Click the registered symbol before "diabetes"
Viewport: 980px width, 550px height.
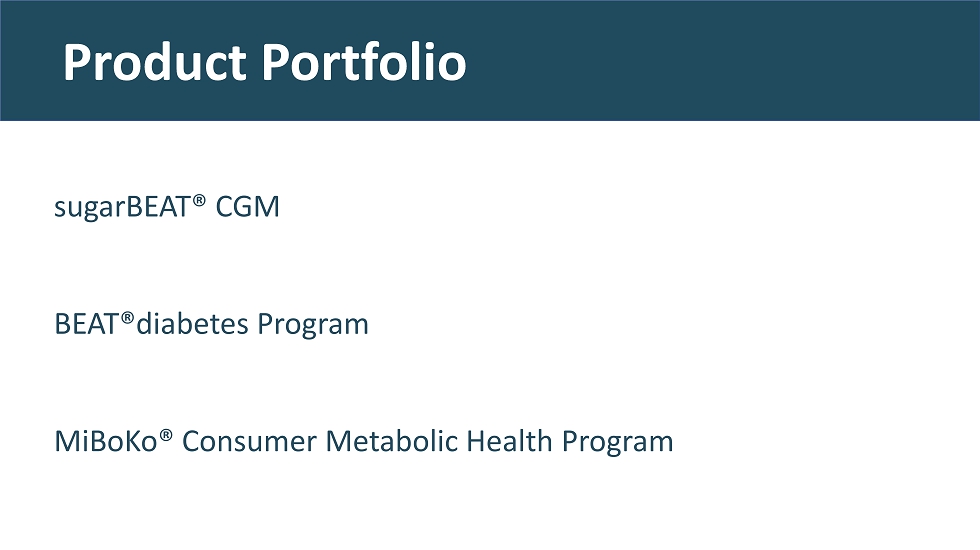[x=128, y=318]
